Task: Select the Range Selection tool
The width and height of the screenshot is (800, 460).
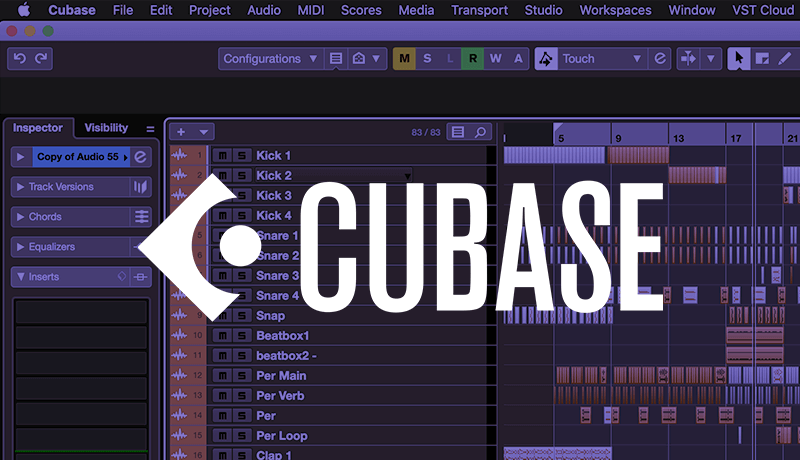Action: 762,59
